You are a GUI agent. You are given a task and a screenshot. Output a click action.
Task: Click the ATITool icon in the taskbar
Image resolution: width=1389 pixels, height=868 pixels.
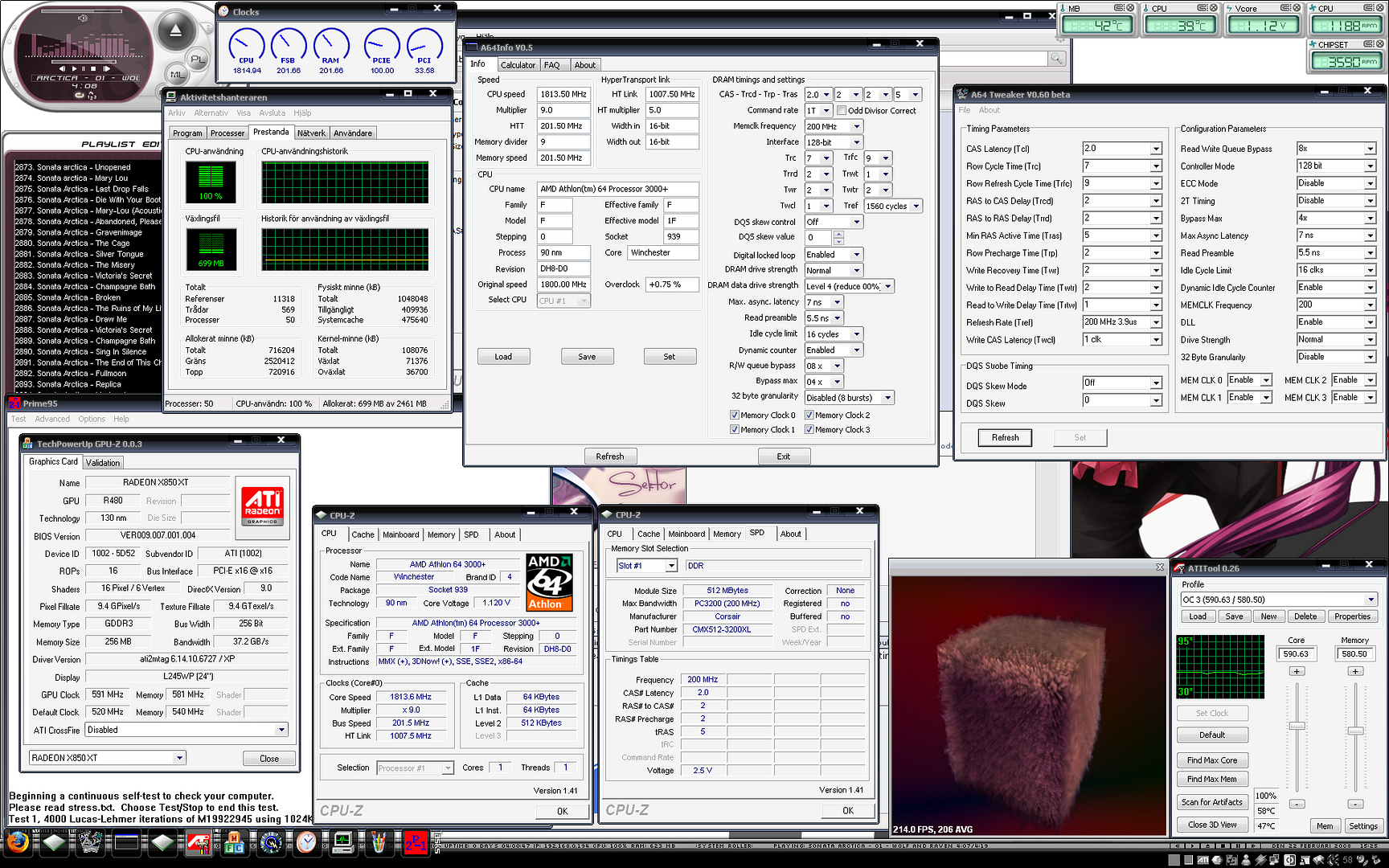198,842
